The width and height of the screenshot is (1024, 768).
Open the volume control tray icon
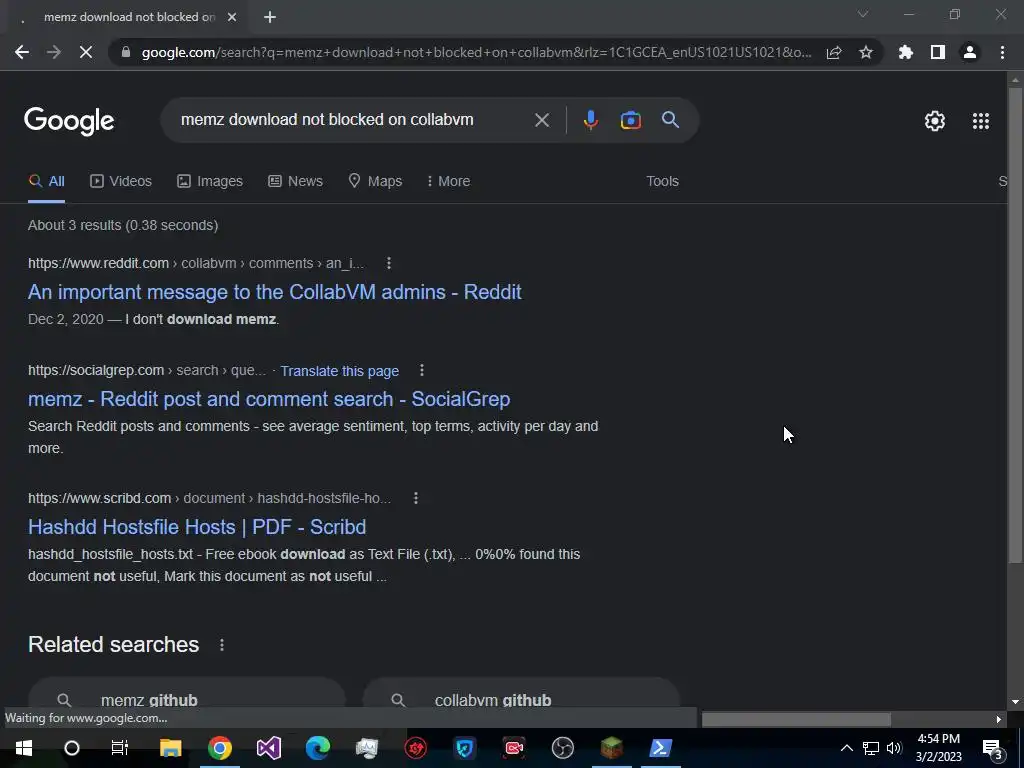[x=894, y=748]
